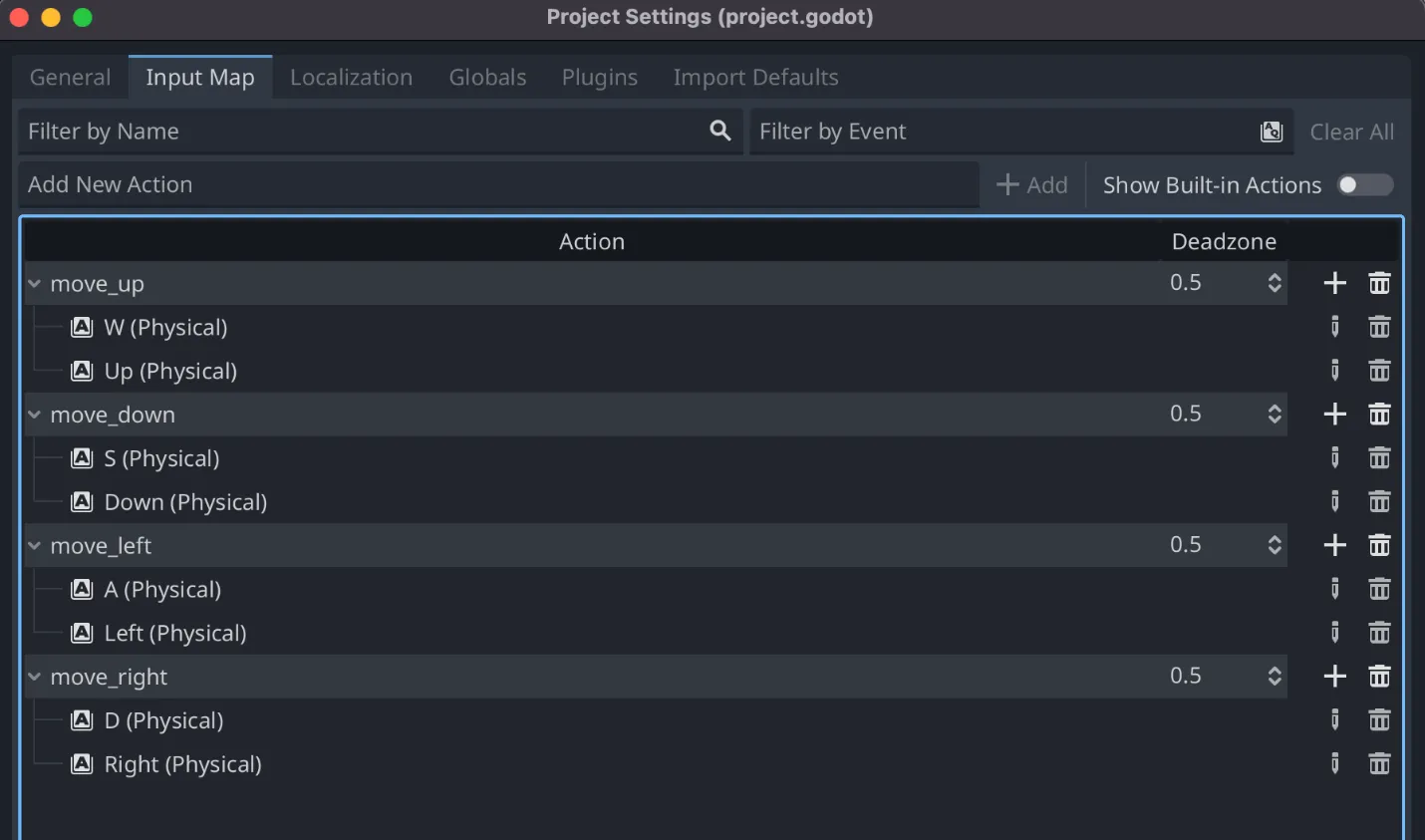This screenshot has height=840, width=1425.
Task: Click the Clear All button
Action: click(1351, 132)
